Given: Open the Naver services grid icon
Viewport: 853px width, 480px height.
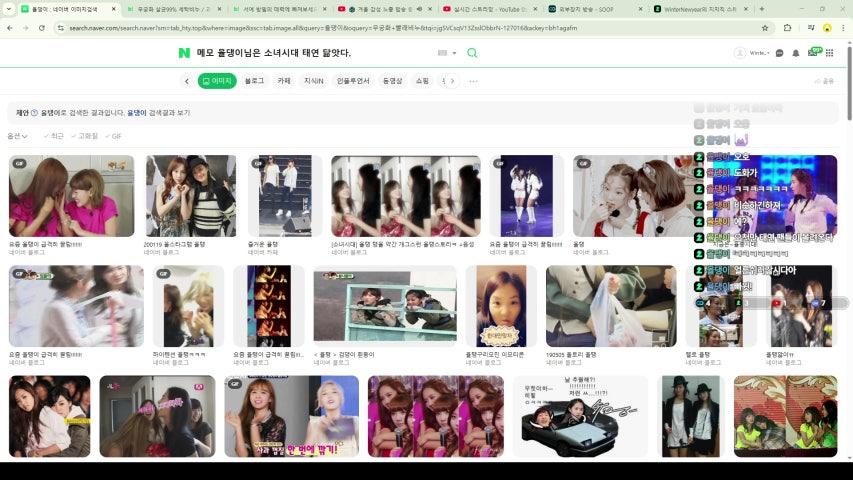Looking at the screenshot, I should pos(830,53).
